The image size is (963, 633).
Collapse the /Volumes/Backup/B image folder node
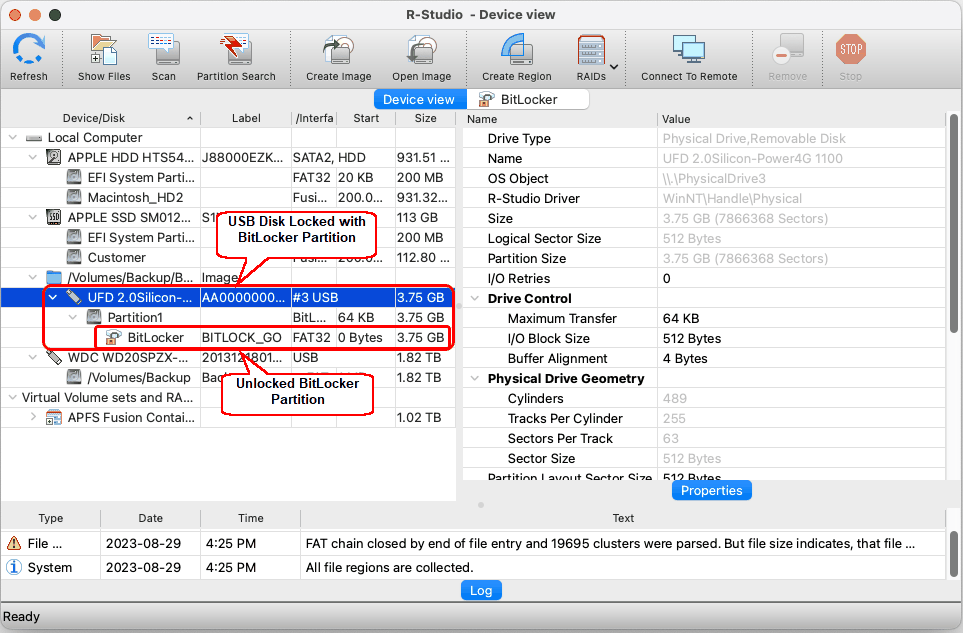[33, 278]
